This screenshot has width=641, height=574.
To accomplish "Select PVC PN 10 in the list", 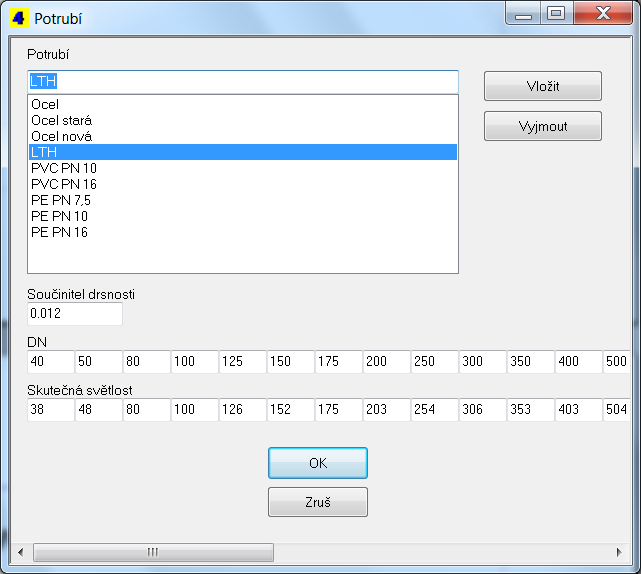I will click(x=243, y=168).
